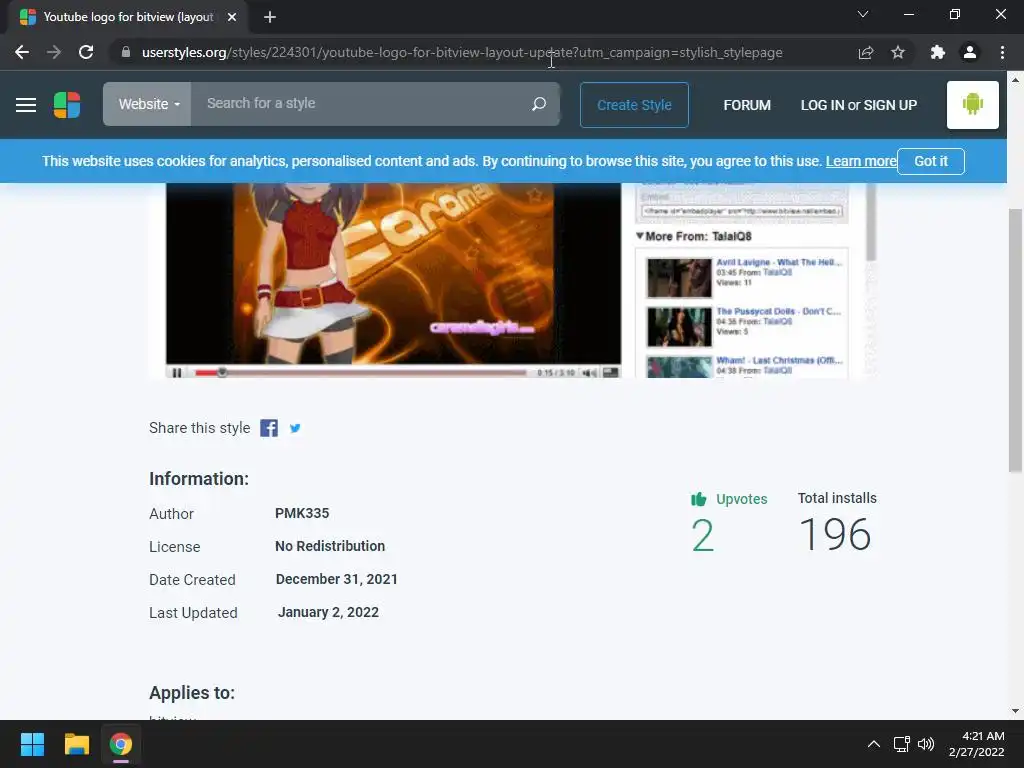Click the Youtube logo for bitview tab
Screen dimensions: 1024x768
[128, 17]
